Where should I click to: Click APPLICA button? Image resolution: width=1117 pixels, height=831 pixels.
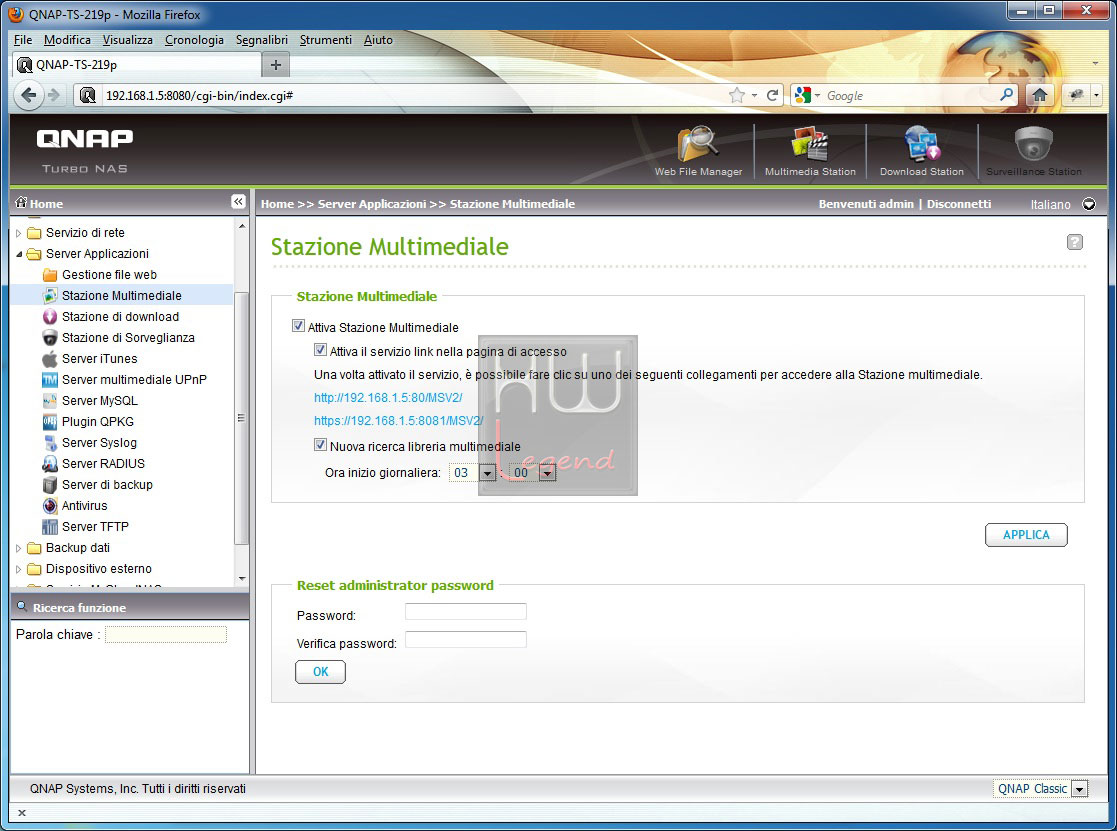pos(1026,535)
